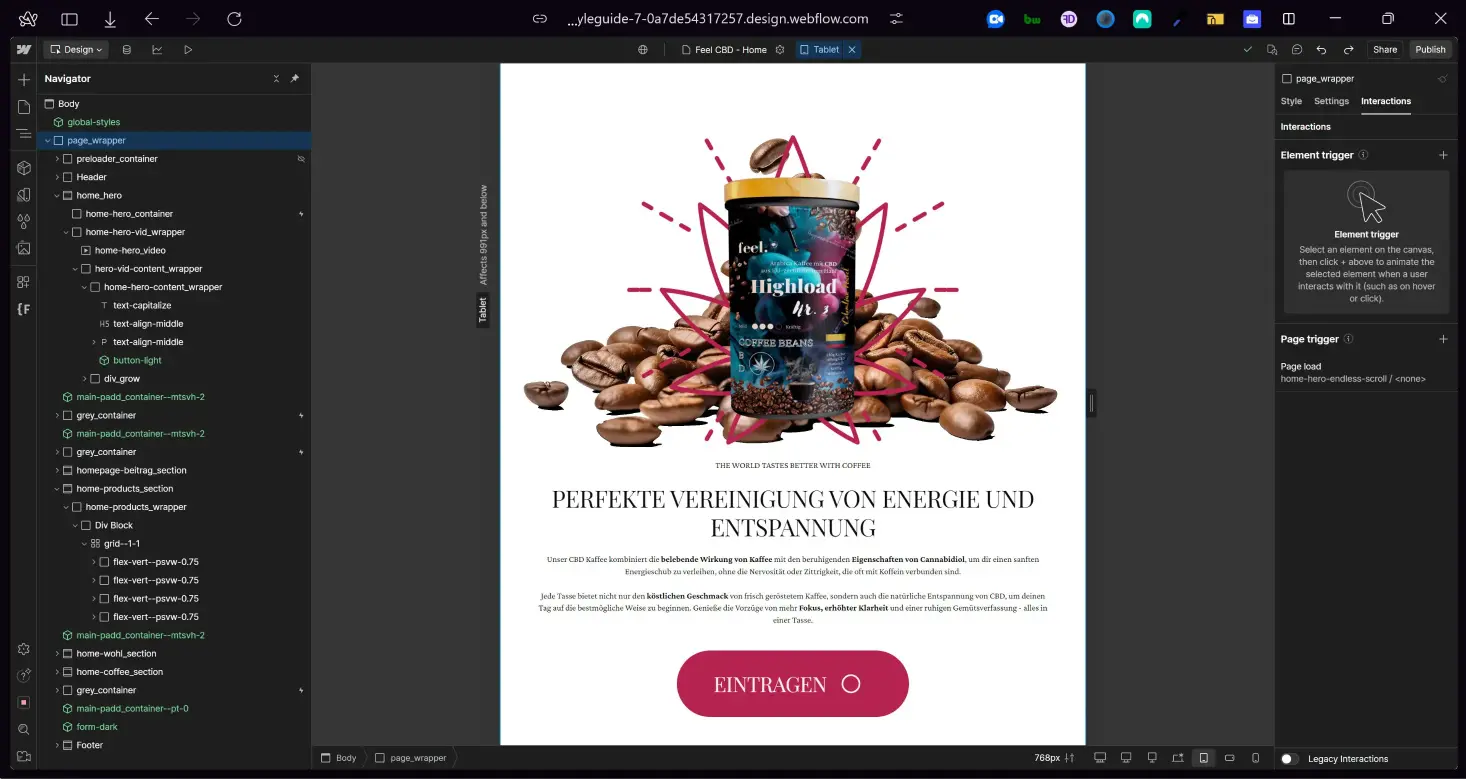Open the Comments speech bubble icon
Viewport: 1466px width, 779px height.
[1297, 49]
